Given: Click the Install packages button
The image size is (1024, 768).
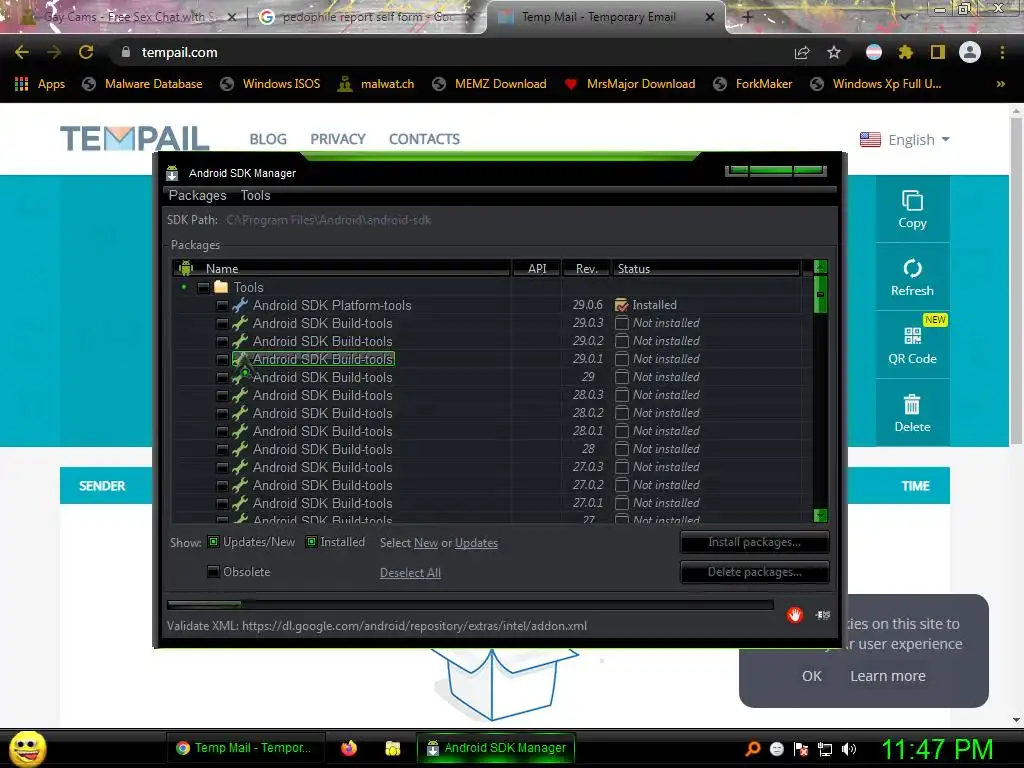Looking at the screenshot, I should click(x=754, y=542).
